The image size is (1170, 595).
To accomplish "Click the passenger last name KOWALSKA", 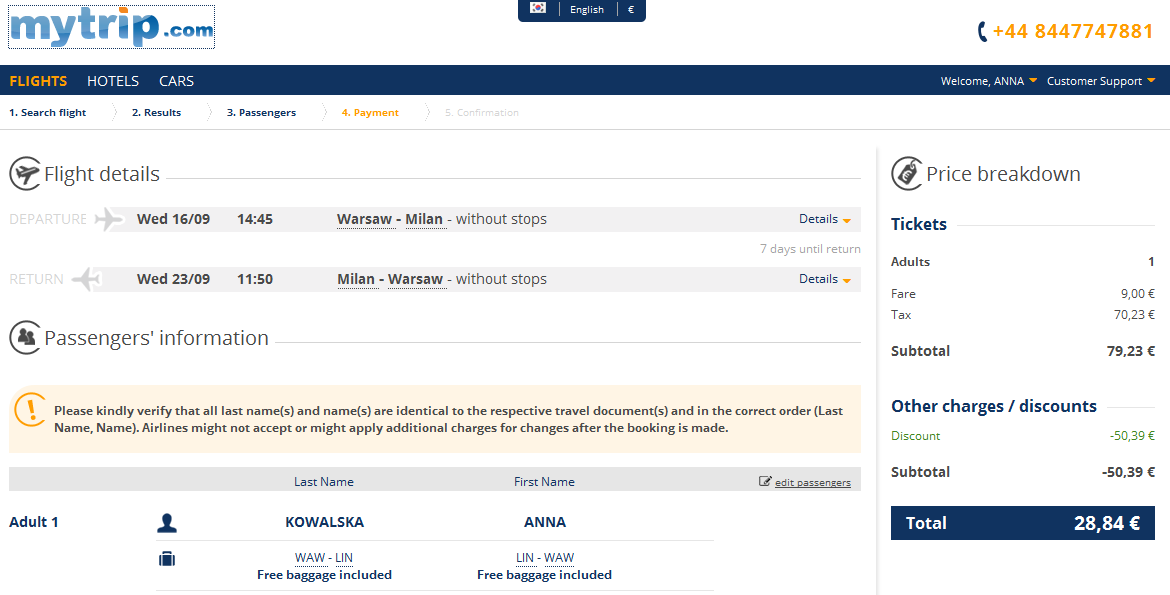I will (x=325, y=523).
